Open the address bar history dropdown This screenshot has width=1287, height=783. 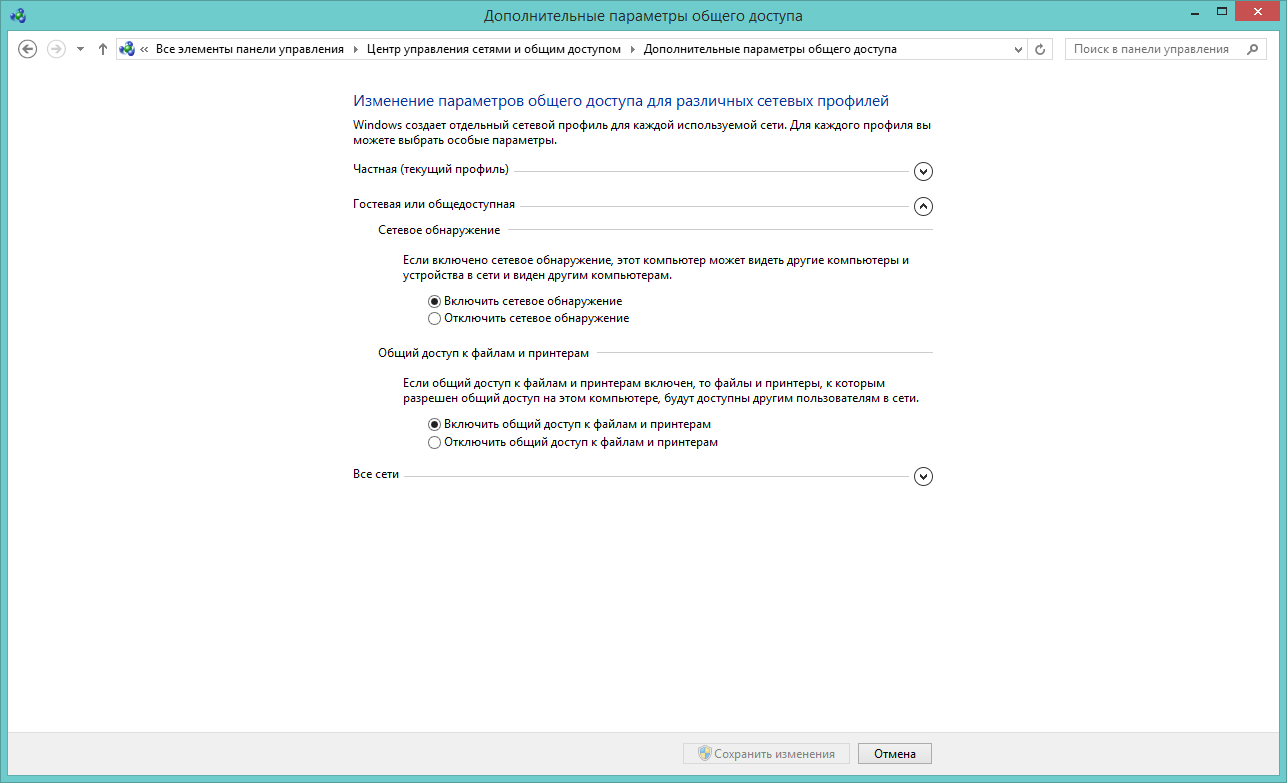click(1018, 49)
